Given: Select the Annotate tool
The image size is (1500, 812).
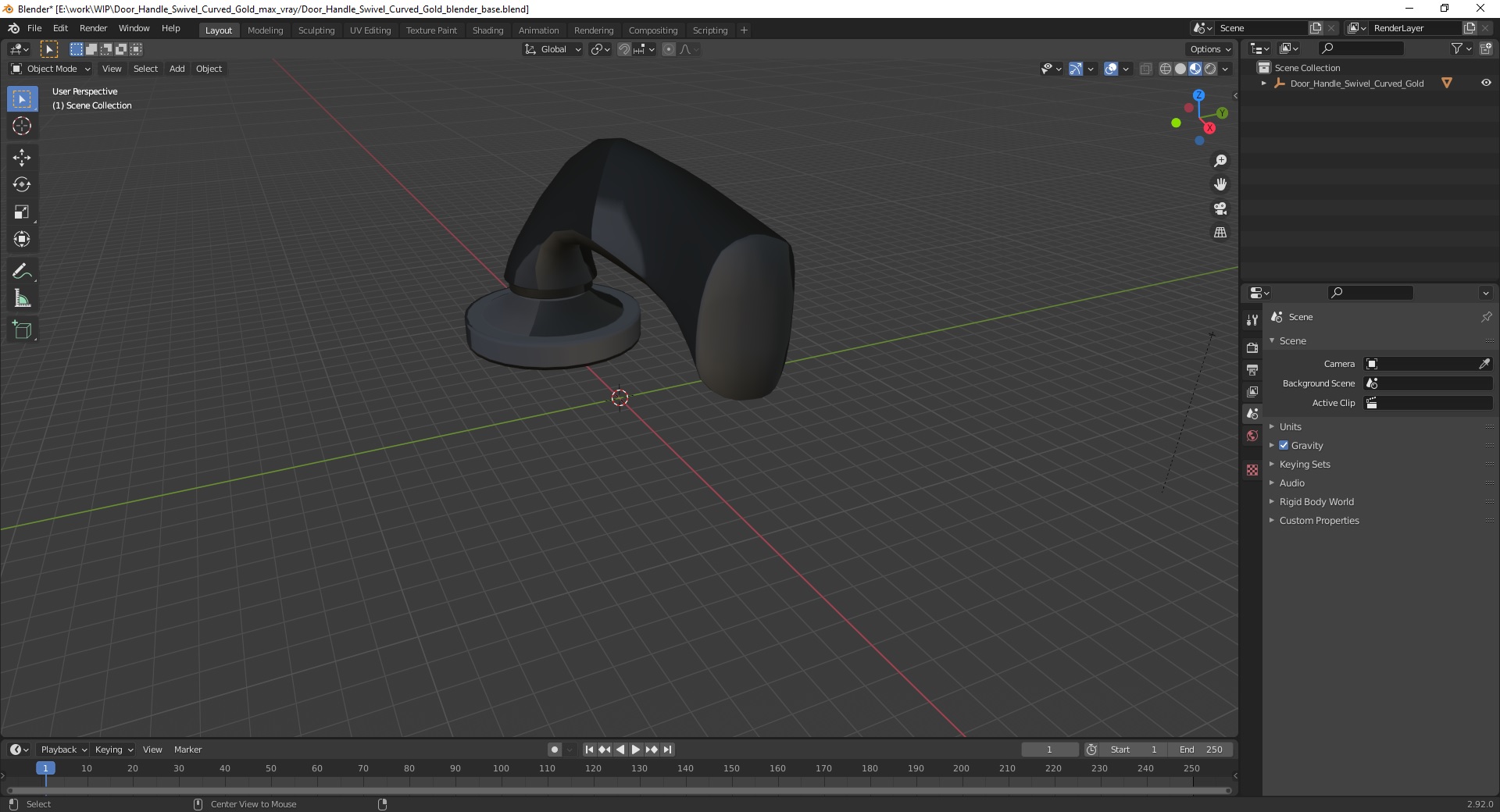Looking at the screenshot, I should pos(22,272).
